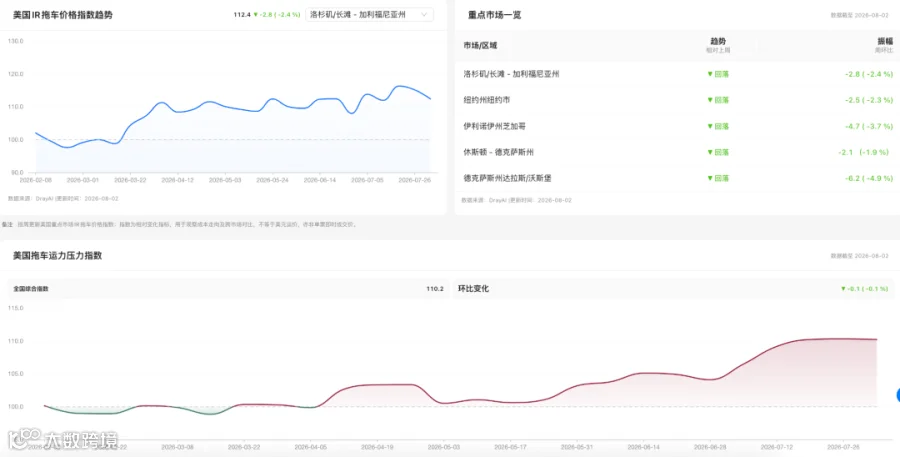Viewport: 900px width, 457px height.
Task: Click 数据截至 date in 重点市场一览 header
Action: tap(859, 16)
